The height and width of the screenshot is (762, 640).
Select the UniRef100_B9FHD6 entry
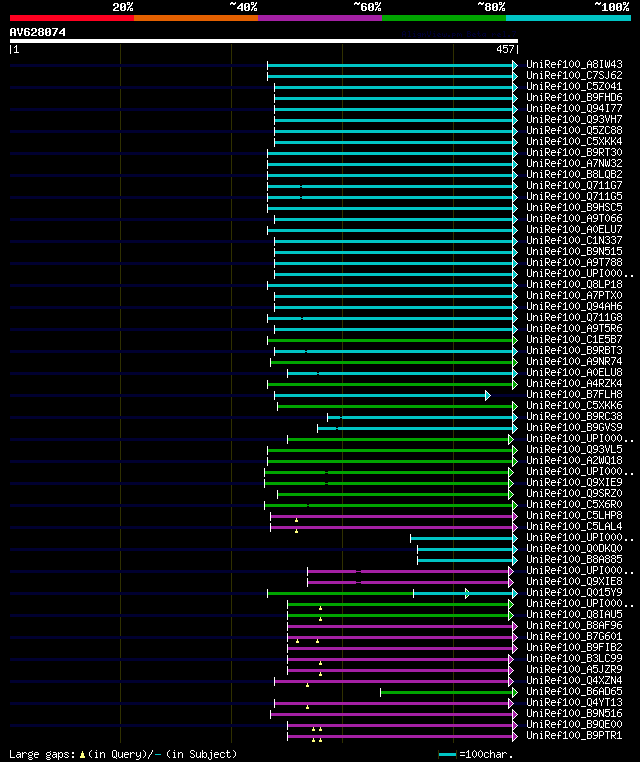tap(574, 97)
